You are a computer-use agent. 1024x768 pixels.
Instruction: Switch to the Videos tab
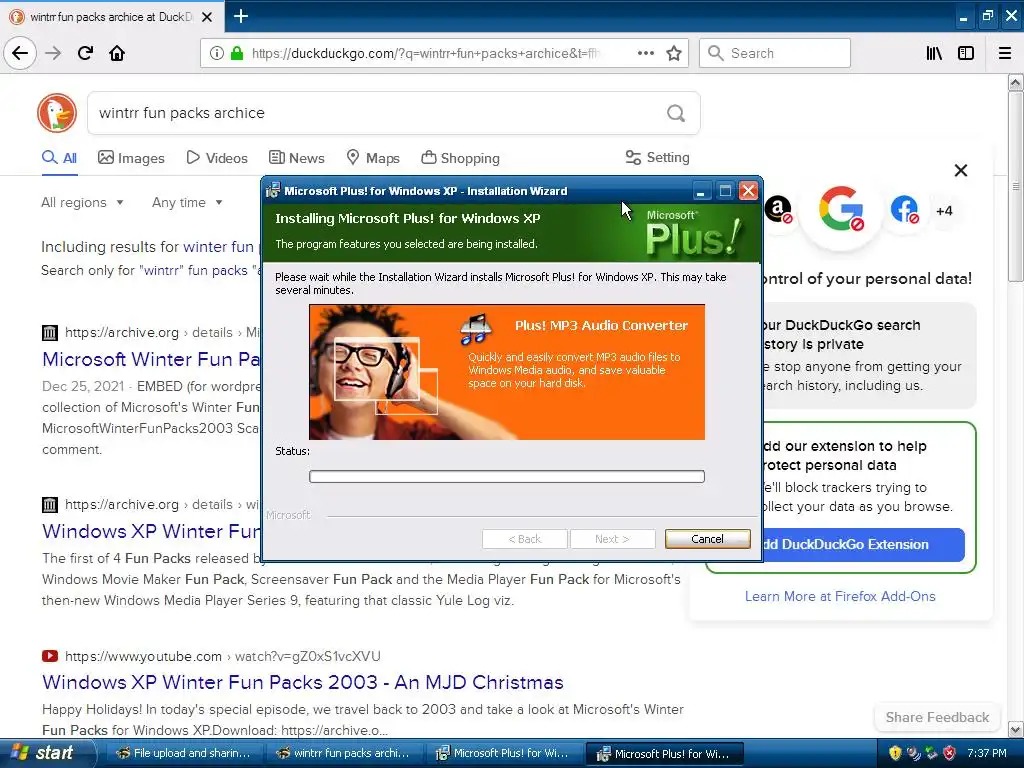[x=217, y=158]
